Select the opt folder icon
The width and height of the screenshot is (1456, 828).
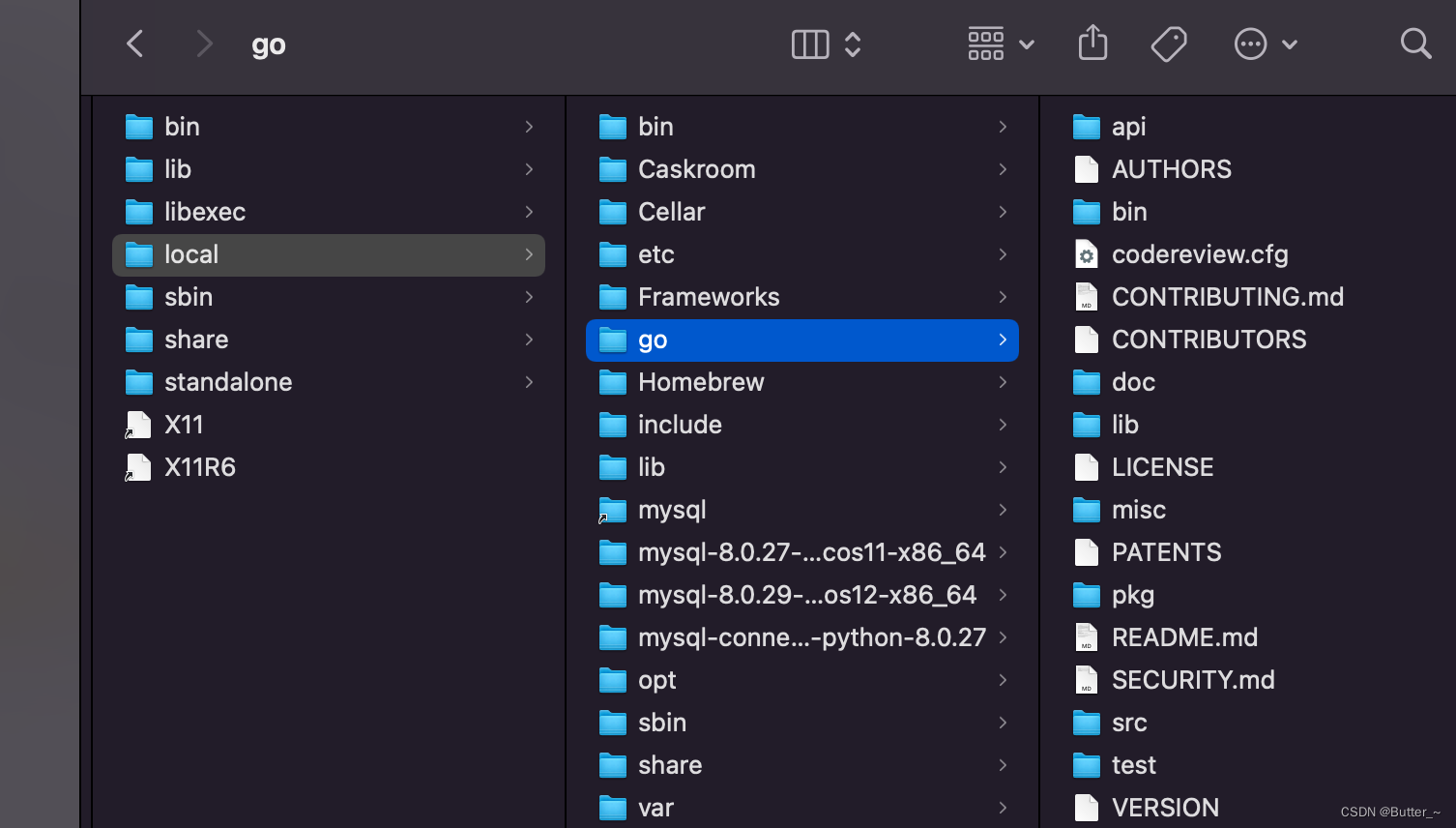click(x=613, y=680)
